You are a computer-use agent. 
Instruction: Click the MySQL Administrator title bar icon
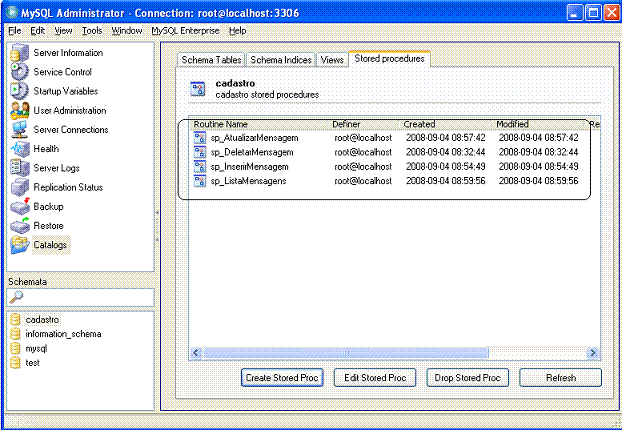tap(12, 12)
